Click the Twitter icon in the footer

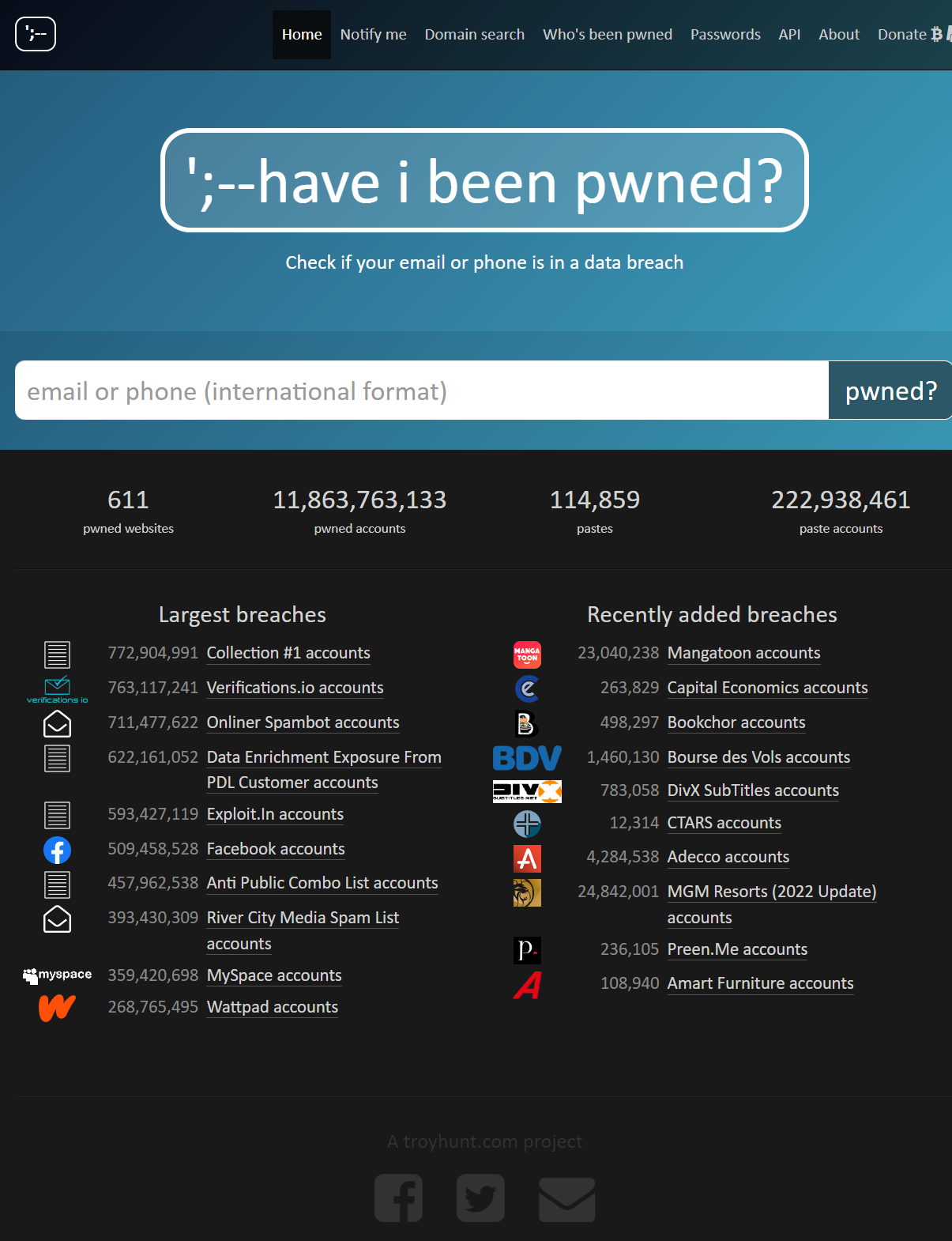tap(480, 1198)
